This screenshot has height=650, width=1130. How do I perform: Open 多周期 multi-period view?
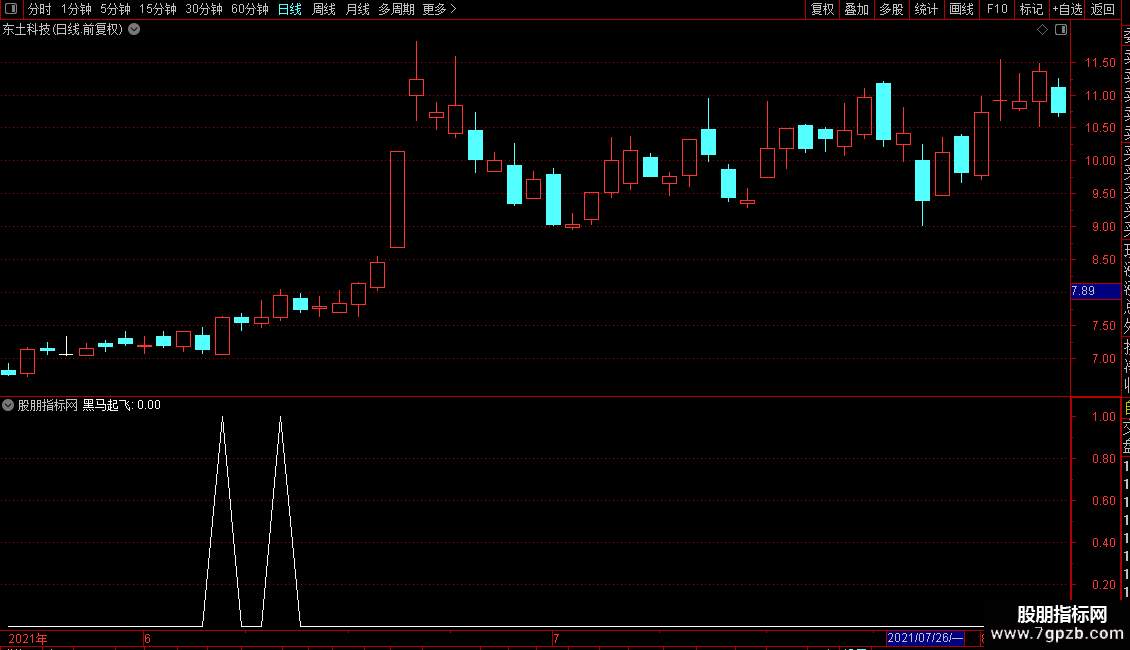(x=396, y=9)
